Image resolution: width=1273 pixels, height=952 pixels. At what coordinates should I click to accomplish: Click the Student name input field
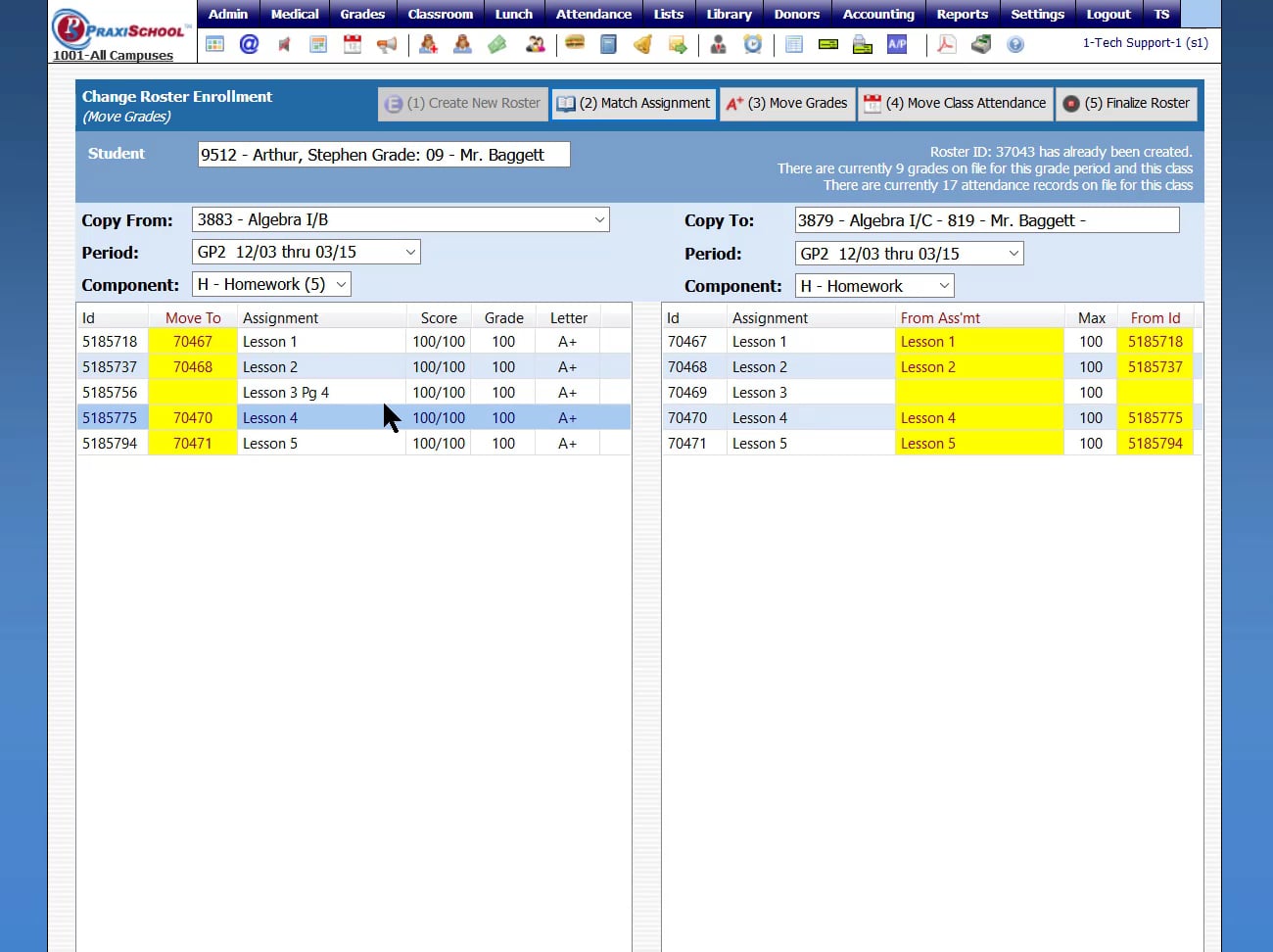coord(383,155)
